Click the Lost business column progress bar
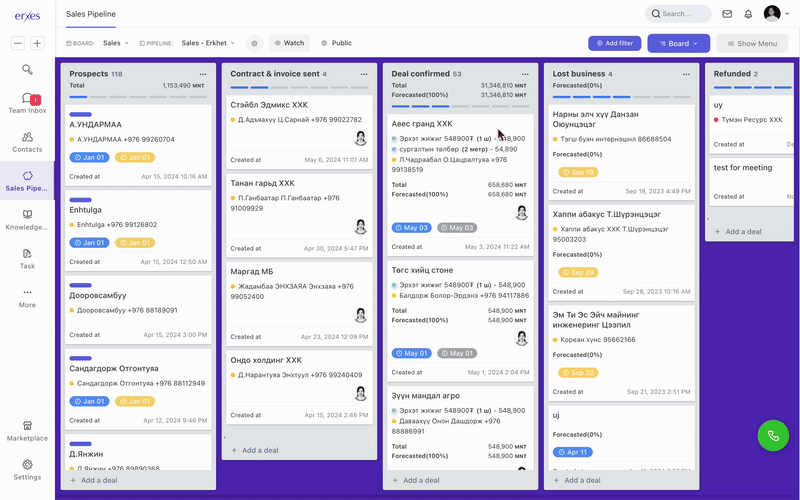The width and height of the screenshot is (800, 500). (621, 97)
